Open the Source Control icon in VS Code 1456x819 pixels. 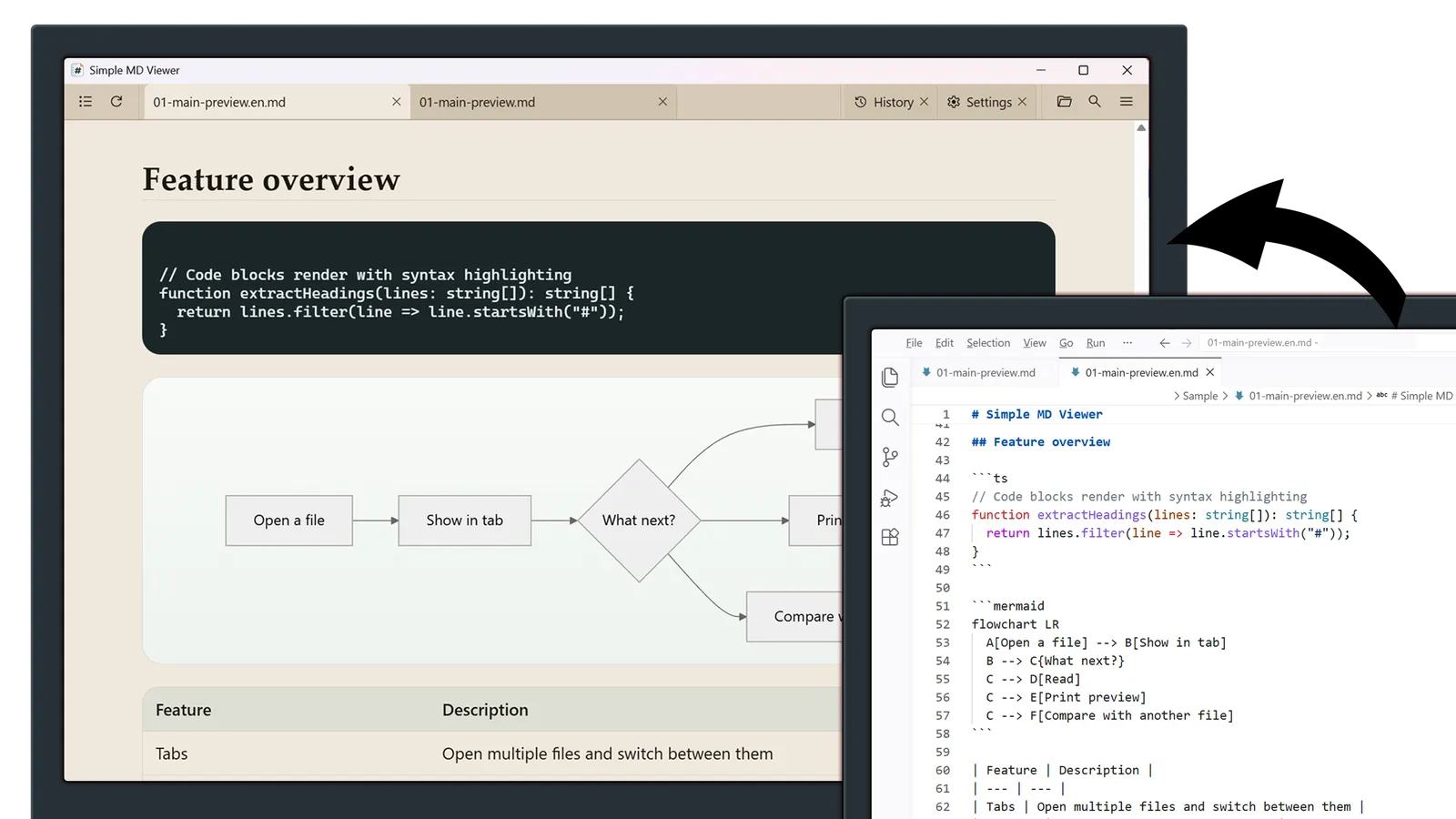tap(890, 457)
